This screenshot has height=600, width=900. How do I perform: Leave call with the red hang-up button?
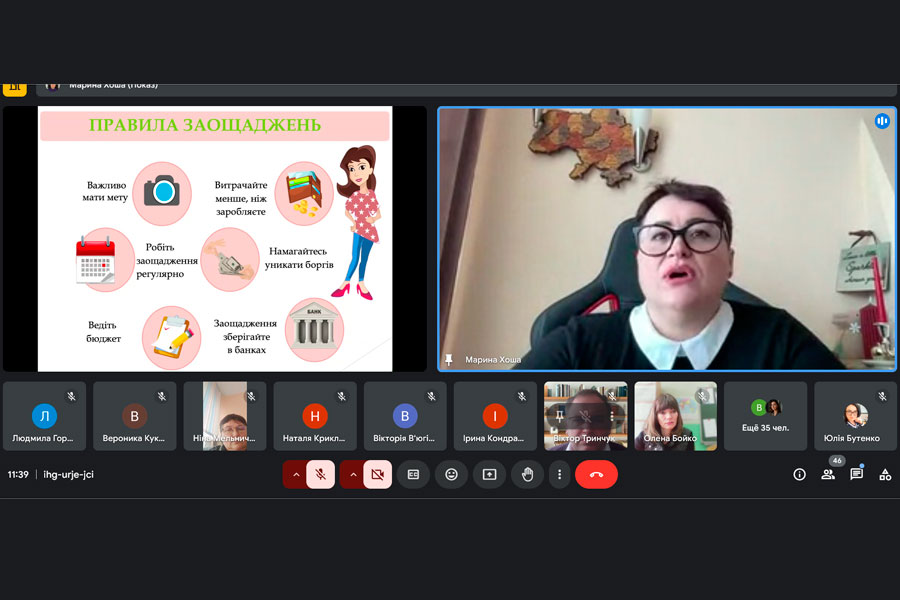(596, 474)
